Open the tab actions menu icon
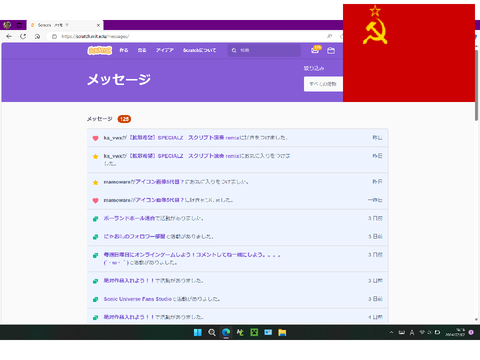480x360 pixels. (19, 25)
